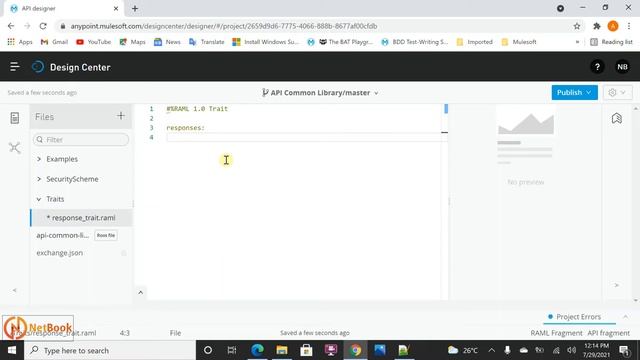Screen dimensions: 640x360
Task: Open exchange.json file
Action: 60,253
